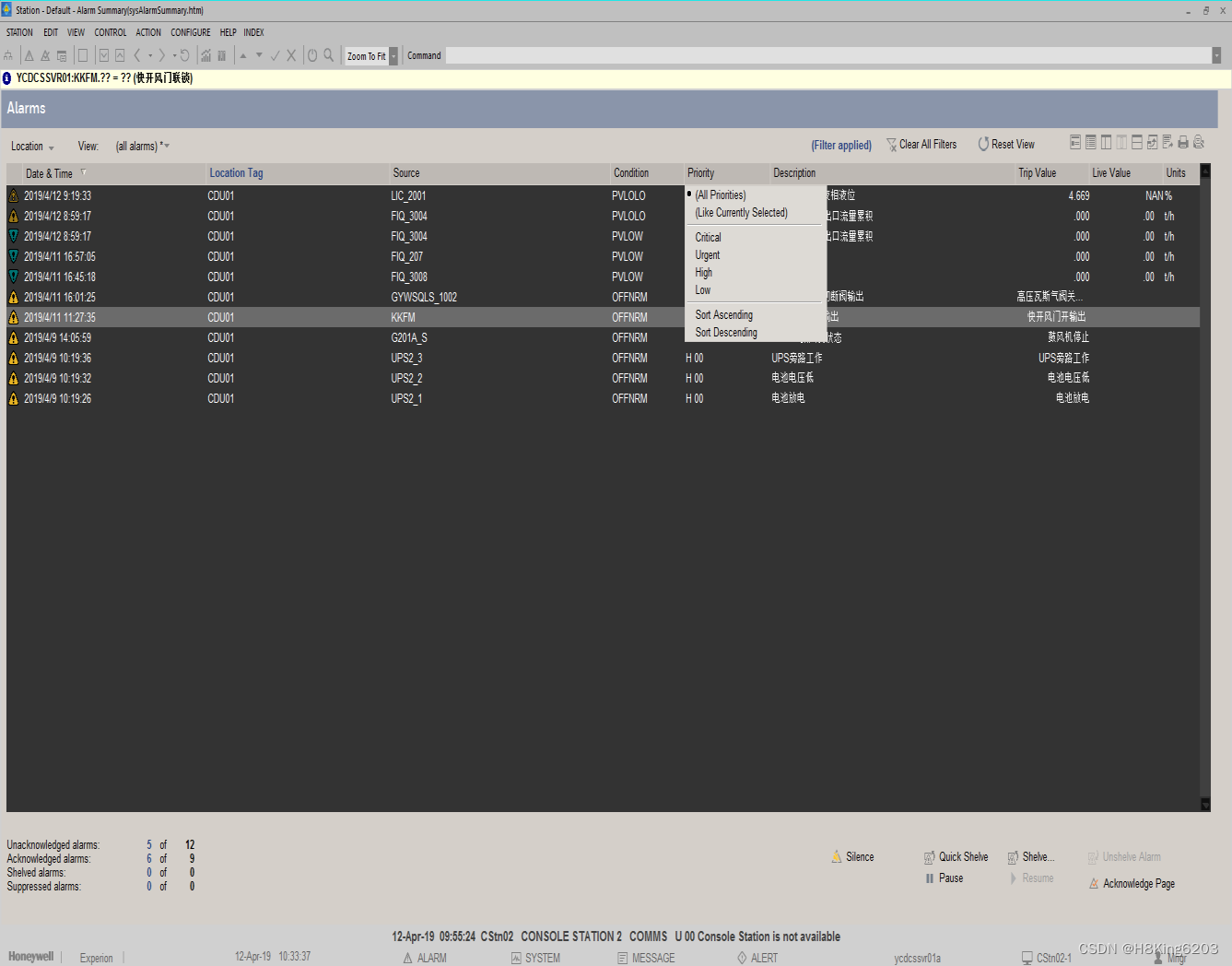Choose Urgent in priority filter menu
1232x966 pixels.
[x=708, y=255]
